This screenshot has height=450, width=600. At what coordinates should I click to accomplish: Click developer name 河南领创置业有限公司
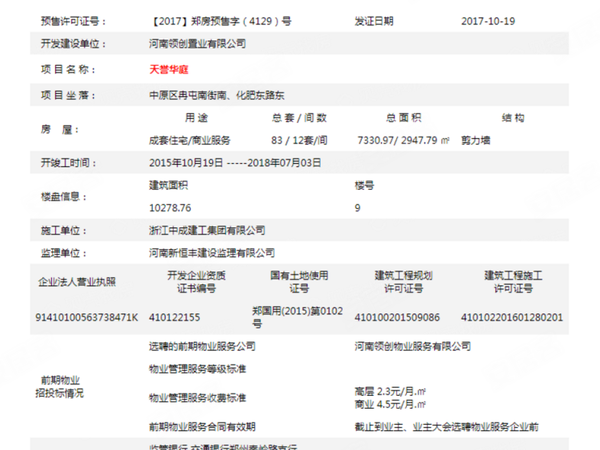[x=196, y=44]
